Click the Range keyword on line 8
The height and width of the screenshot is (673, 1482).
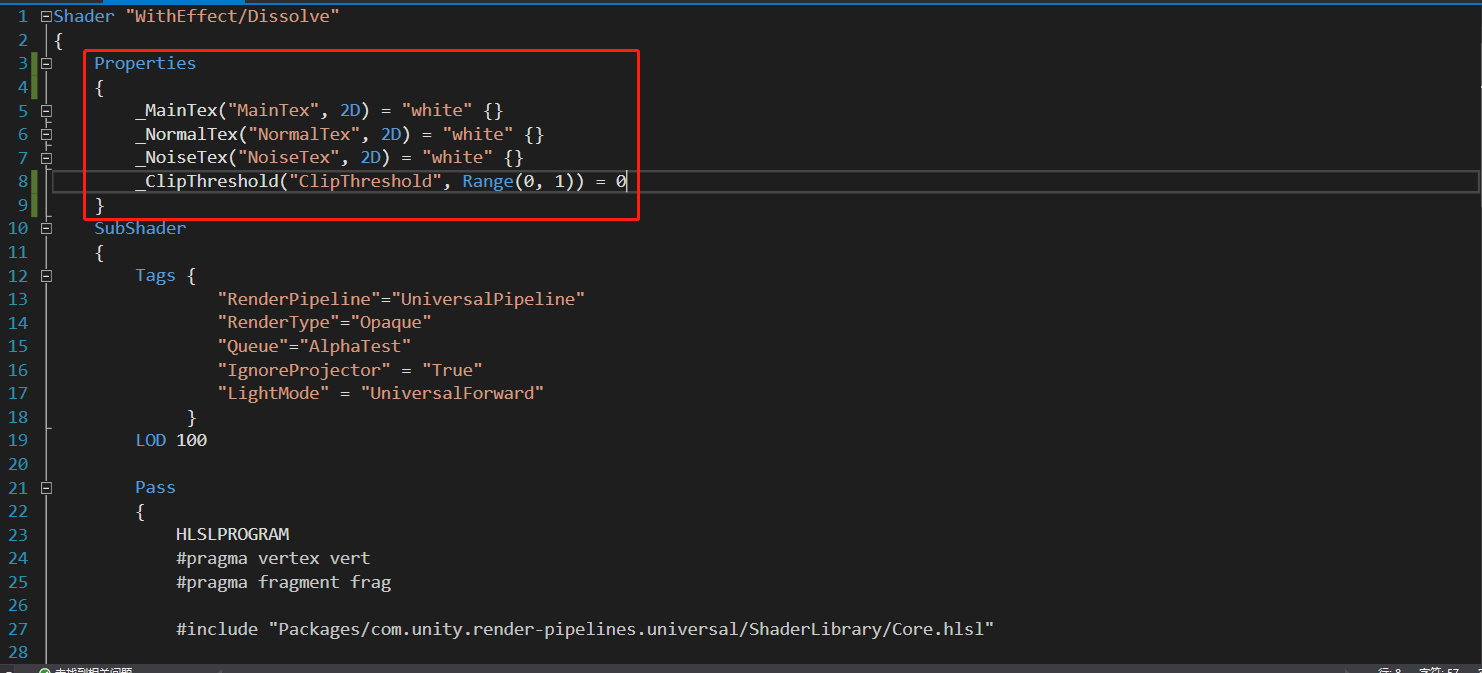click(487, 181)
